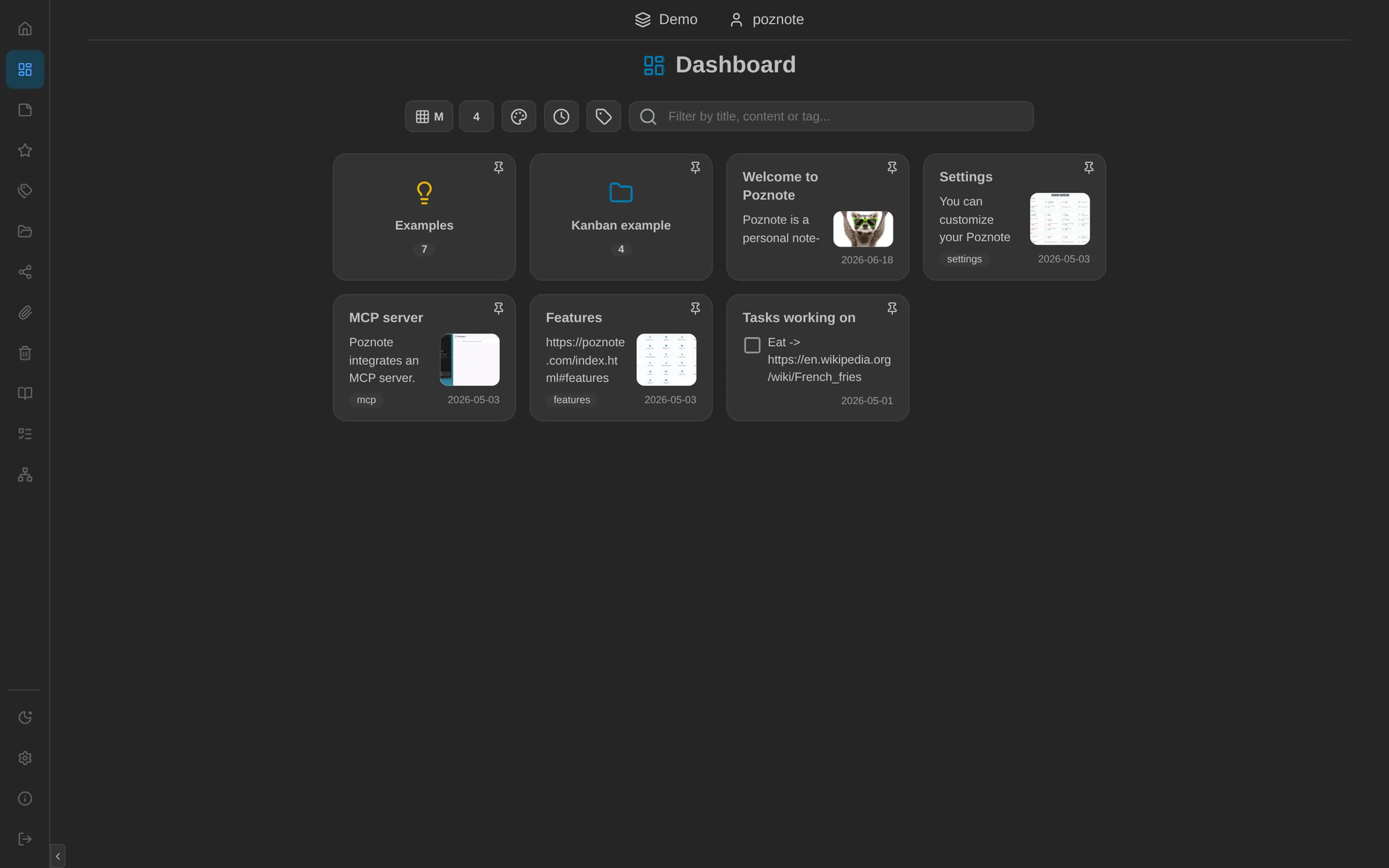The height and width of the screenshot is (868, 1389).
Task: Click the MCP server note thumbnail
Action: [x=470, y=359]
